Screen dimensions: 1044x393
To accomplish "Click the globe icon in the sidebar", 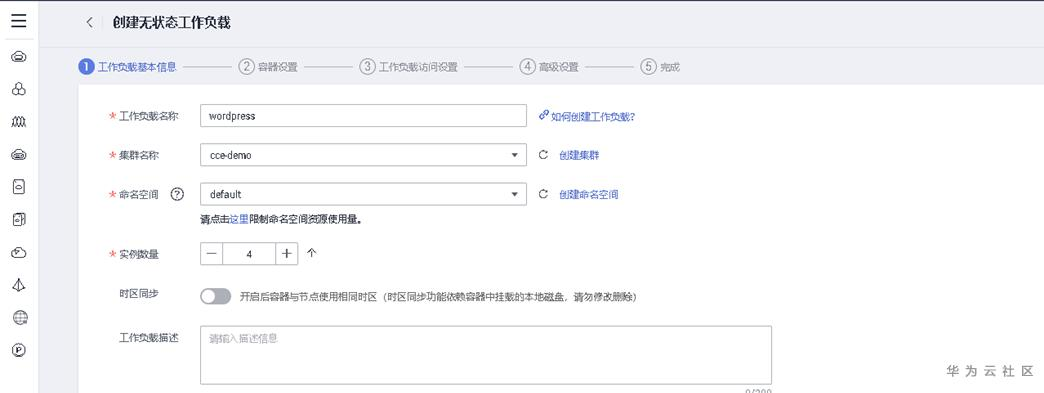I will pos(20,318).
